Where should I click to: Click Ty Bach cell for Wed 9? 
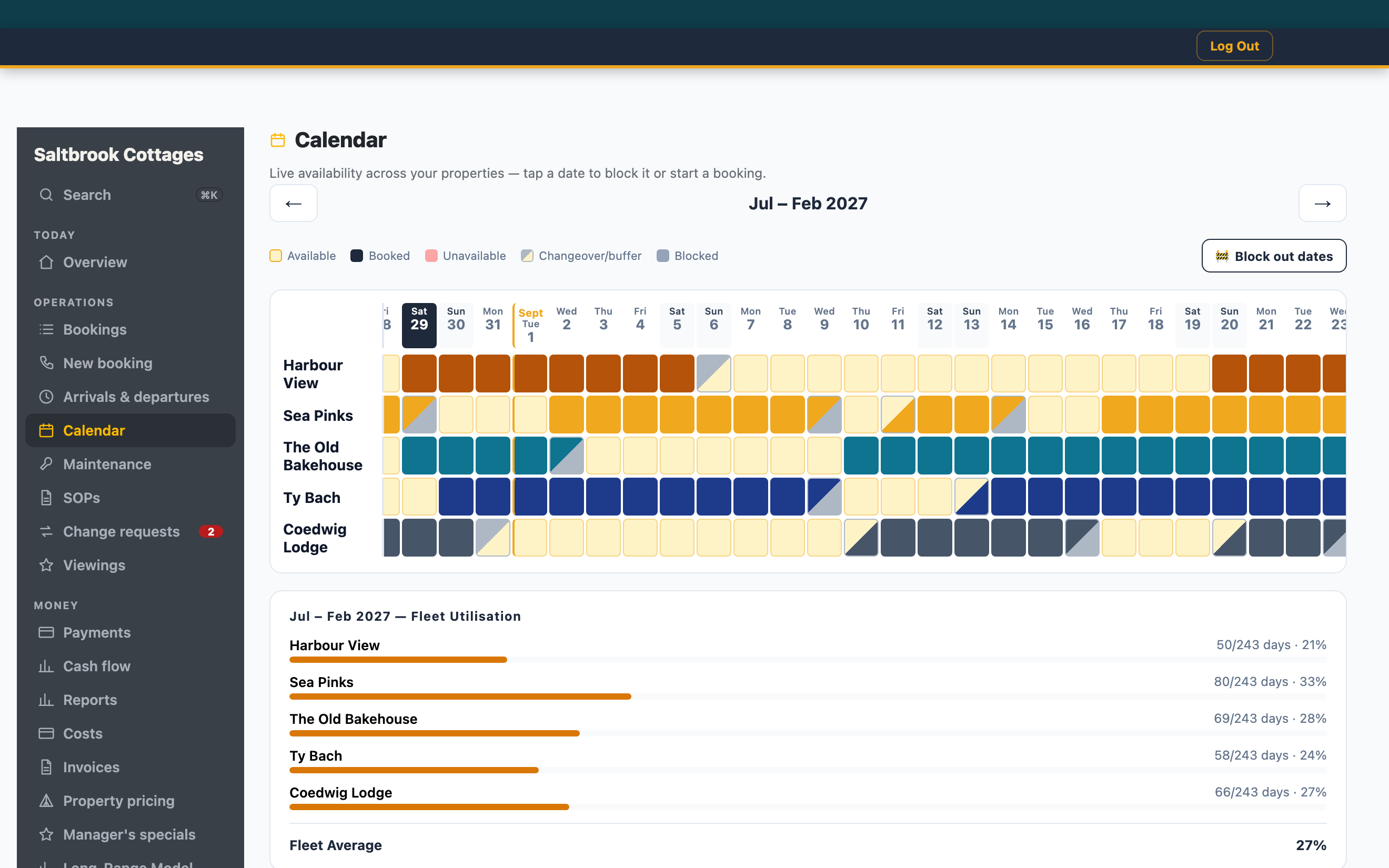824,497
